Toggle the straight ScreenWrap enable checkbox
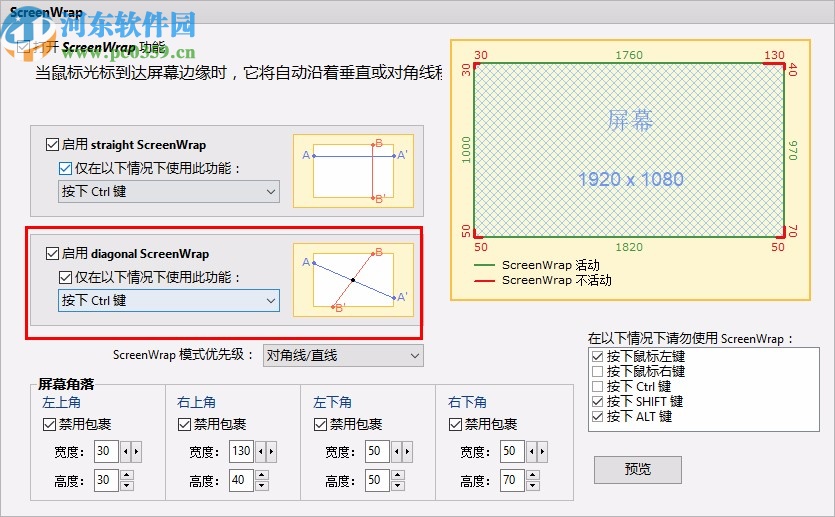 coord(52,144)
